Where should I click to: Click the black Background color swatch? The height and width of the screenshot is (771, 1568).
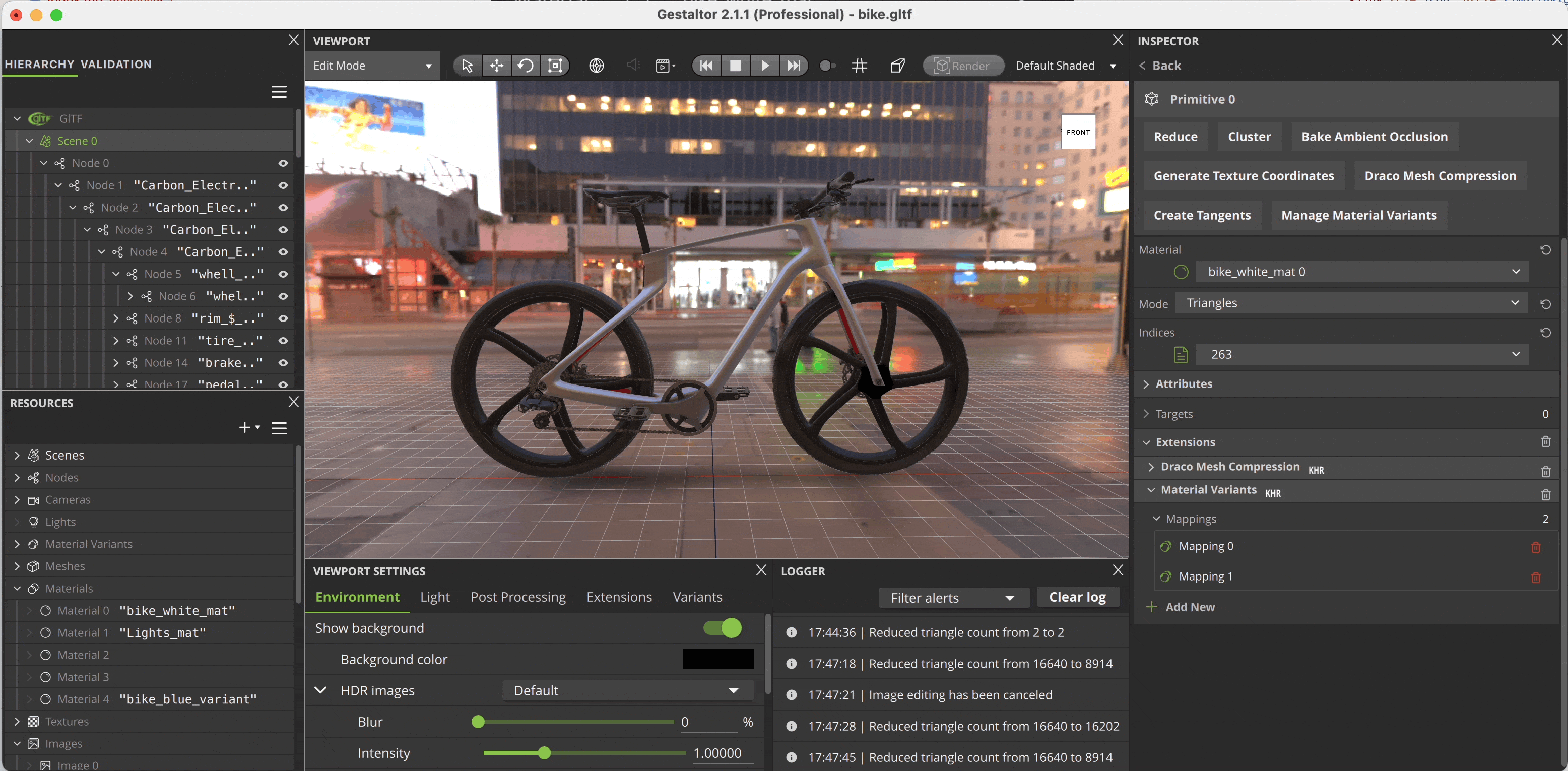(x=717, y=659)
